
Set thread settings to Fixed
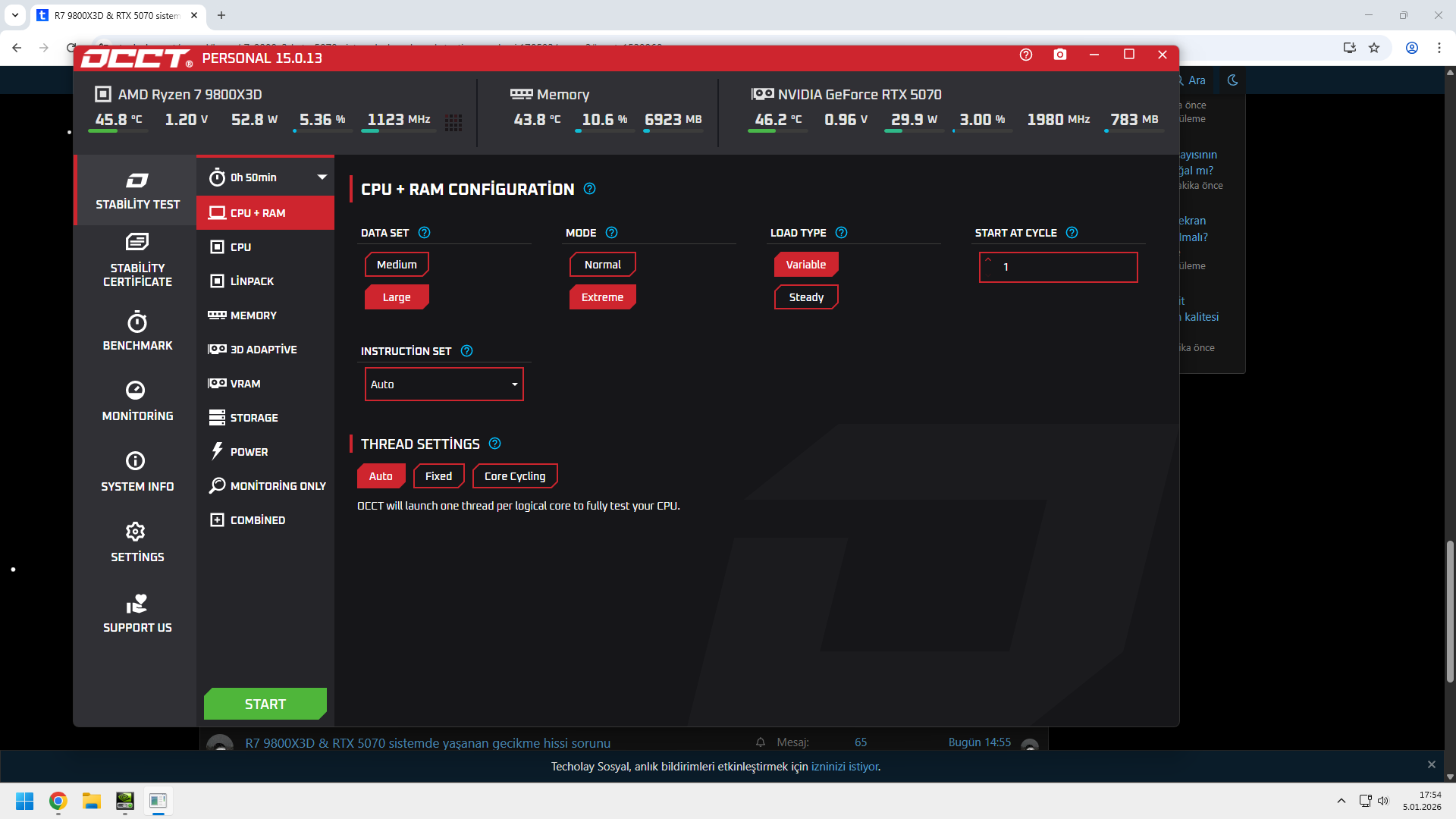tap(438, 476)
